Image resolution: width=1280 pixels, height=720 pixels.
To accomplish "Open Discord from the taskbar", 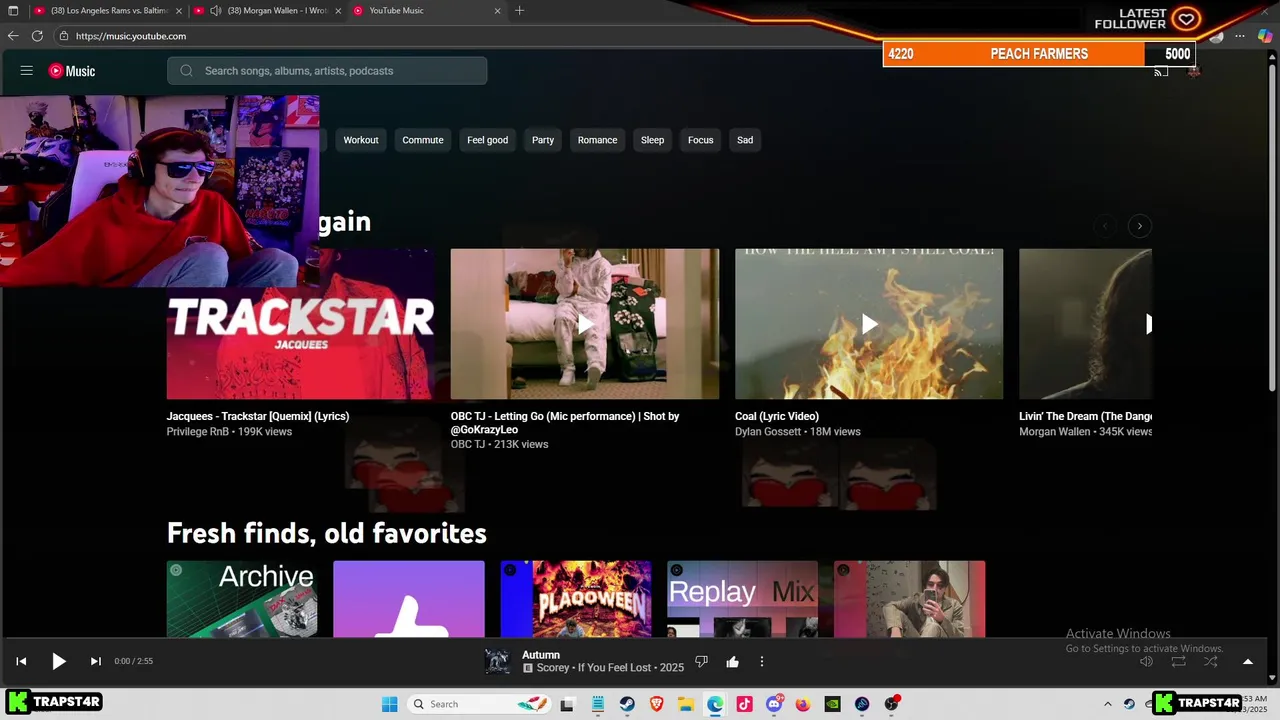I will (x=773, y=704).
